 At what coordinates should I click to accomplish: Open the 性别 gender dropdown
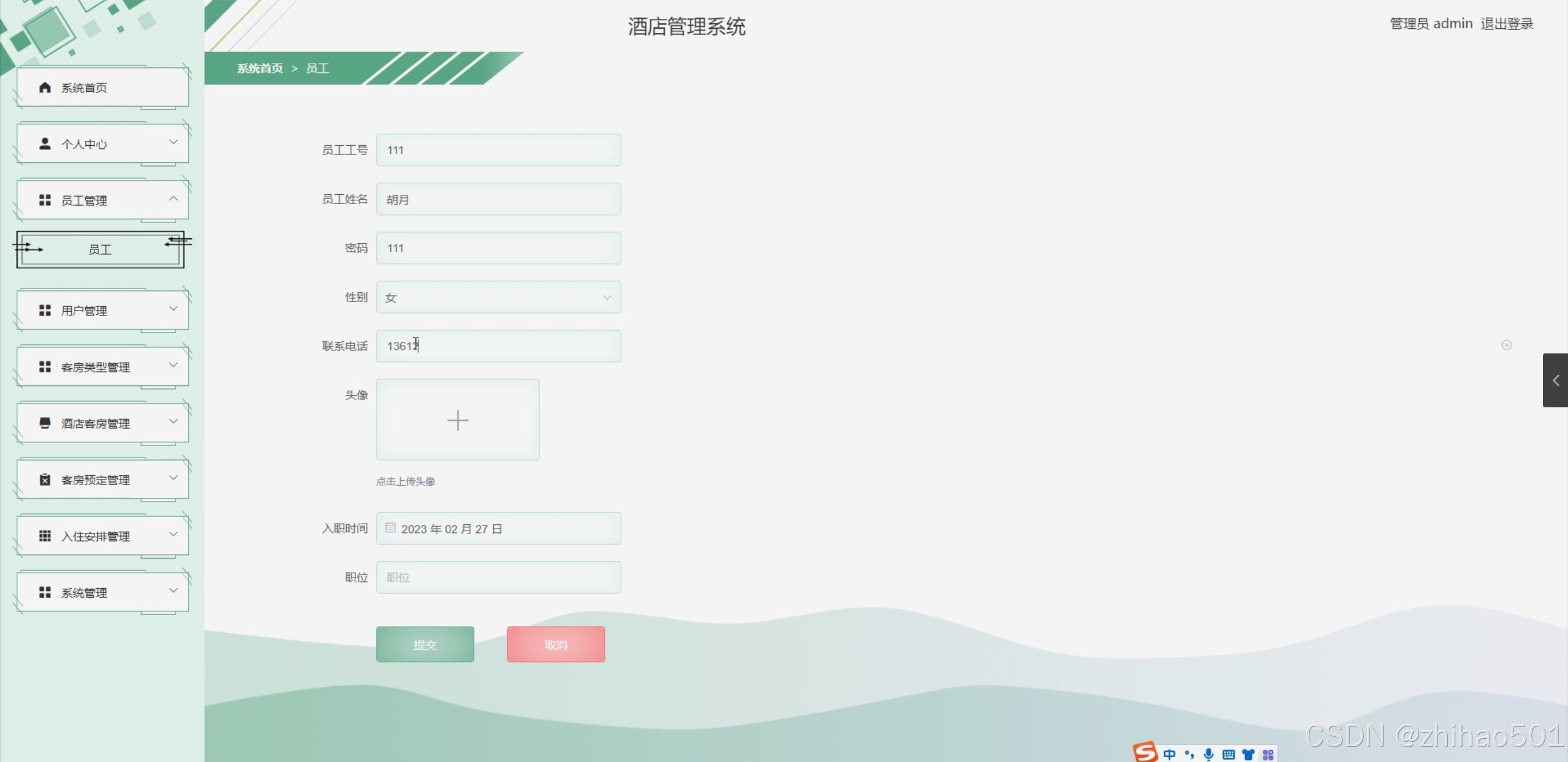pyautogui.click(x=498, y=298)
